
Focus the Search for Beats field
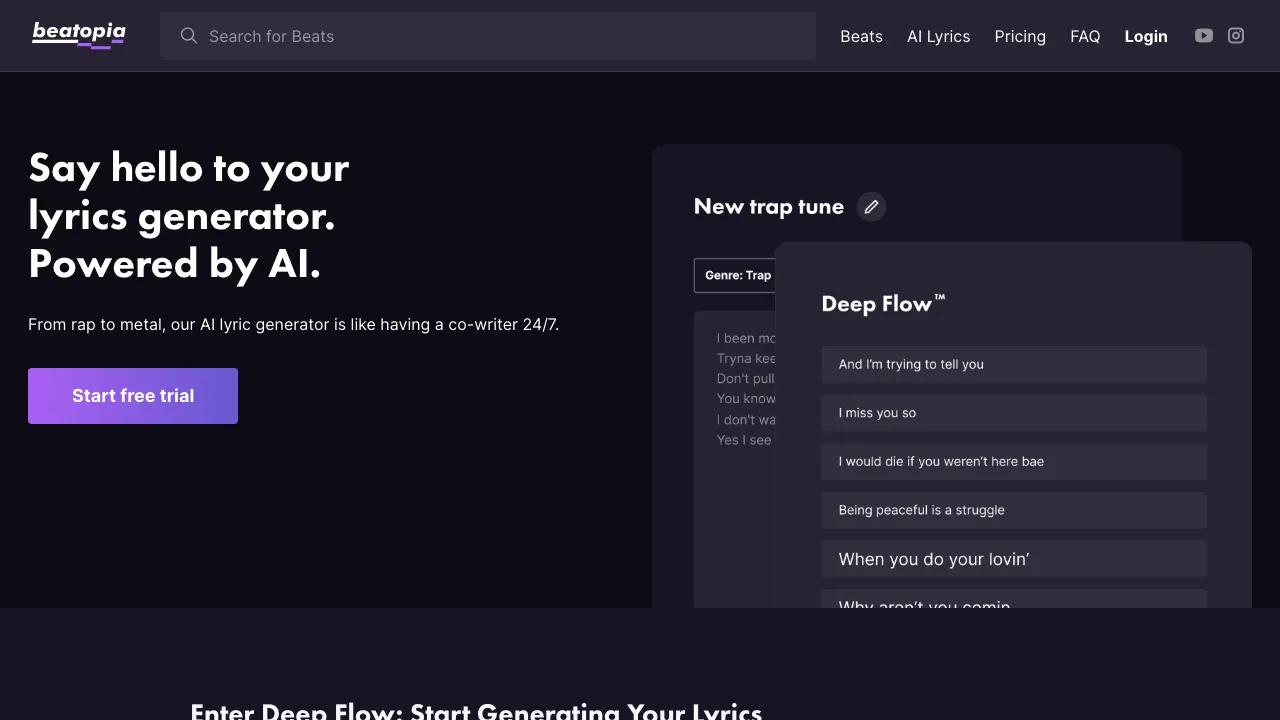click(500, 36)
